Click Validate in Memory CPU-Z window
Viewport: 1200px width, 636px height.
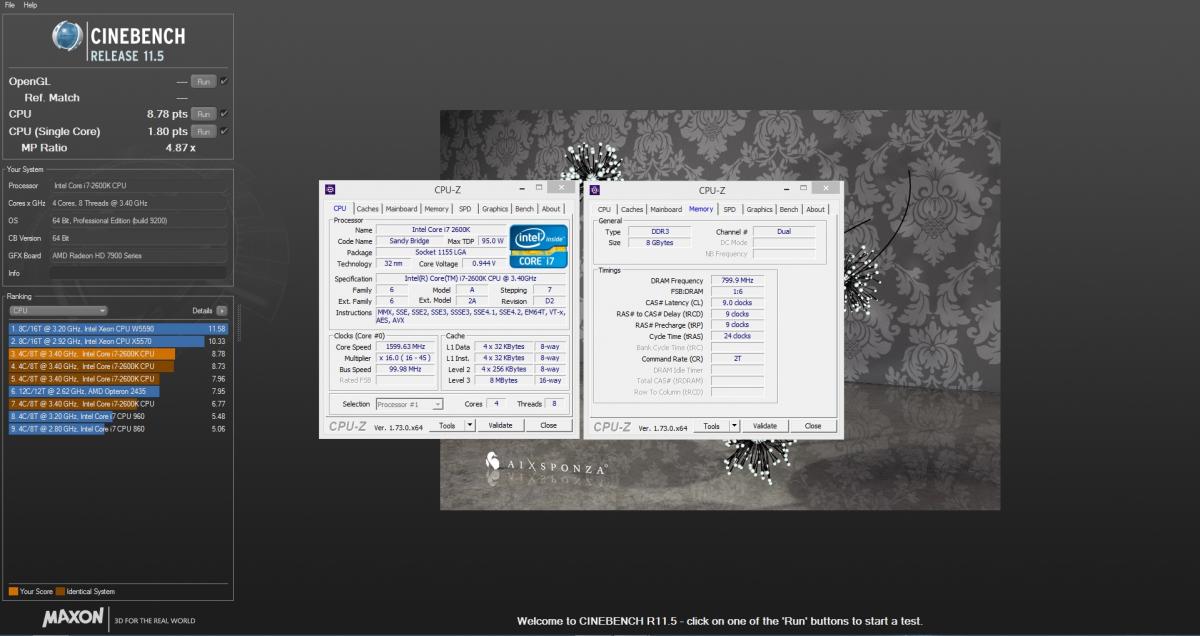(x=765, y=426)
